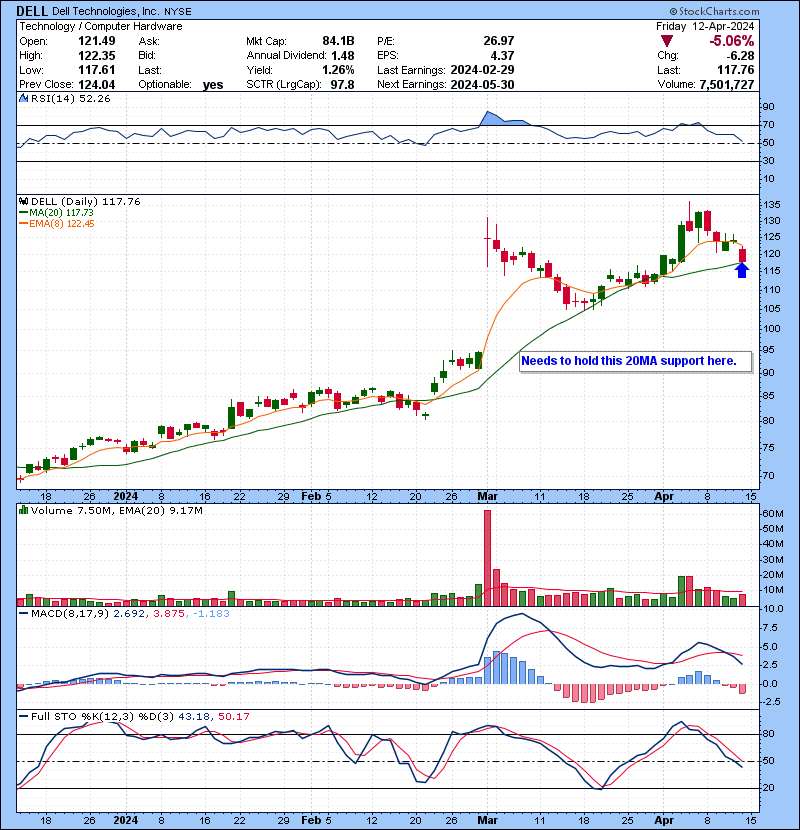
Task: Click the Open value 121.49
Action: [96, 41]
